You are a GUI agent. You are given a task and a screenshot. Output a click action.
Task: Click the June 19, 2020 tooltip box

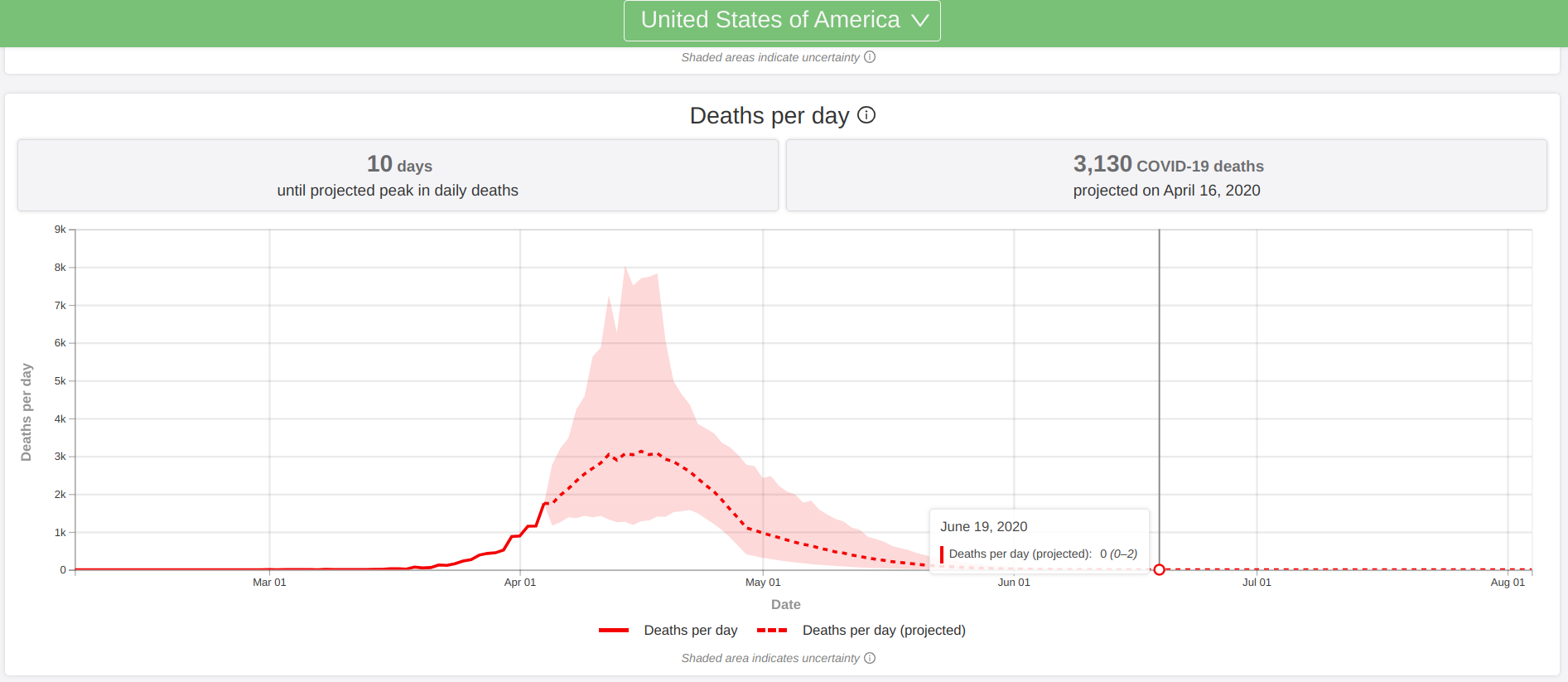(x=1039, y=540)
